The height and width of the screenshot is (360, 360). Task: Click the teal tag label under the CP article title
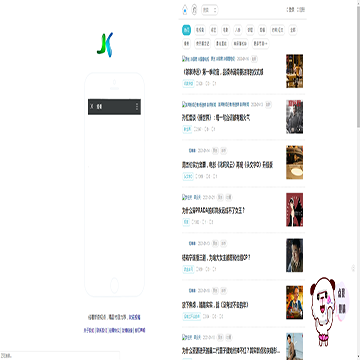[188, 269]
